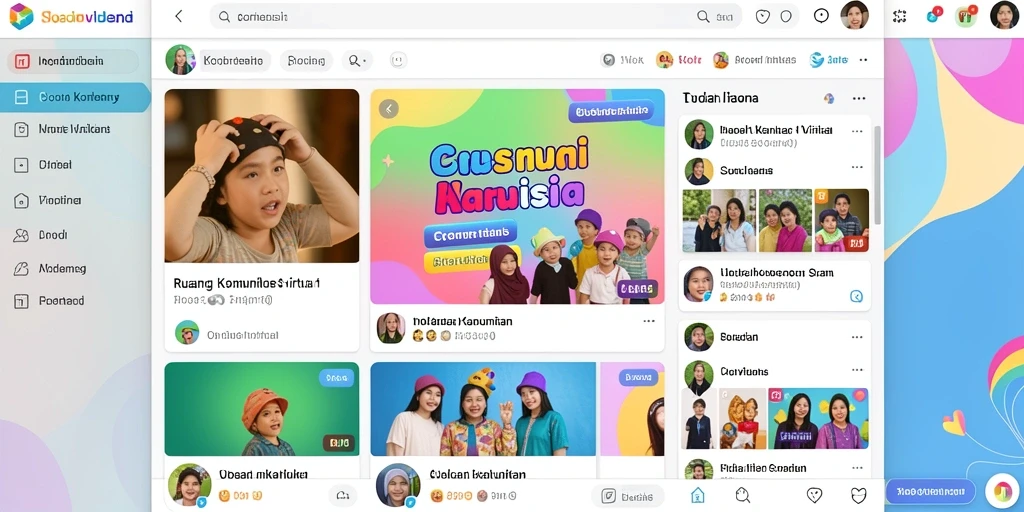Image resolution: width=1024 pixels, height=512 pixels.
Task: Click the blue button on the banner
Action: pyautogui.click(x=470, y=233)
